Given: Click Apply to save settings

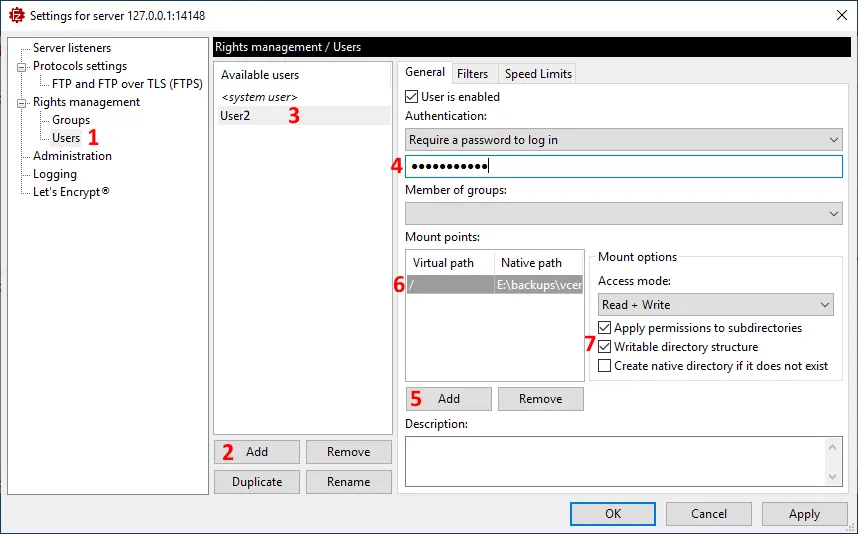Looking at the screenshot, I should click(x=804, y=514).
